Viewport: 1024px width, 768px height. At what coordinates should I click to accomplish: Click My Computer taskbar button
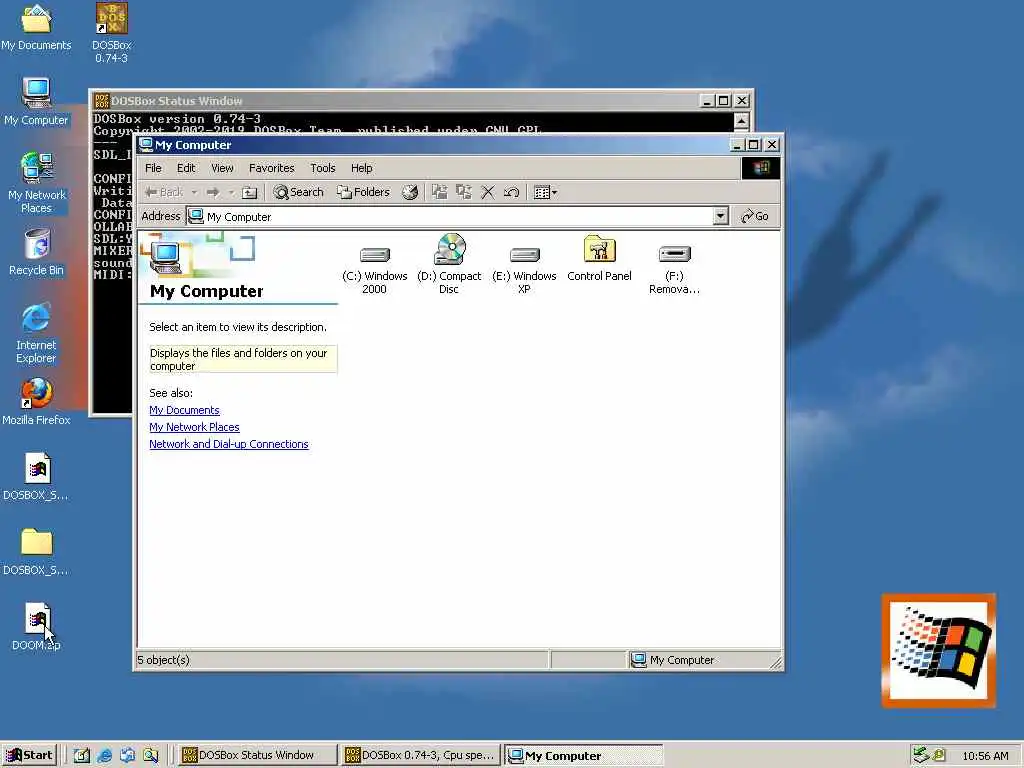click(584, 756)
